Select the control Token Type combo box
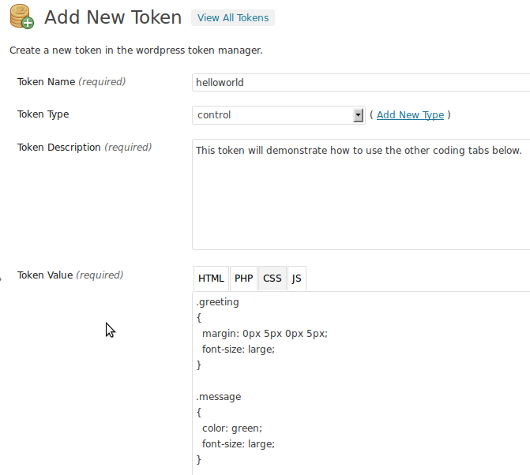530x475 pixels. tap(279, 115)
